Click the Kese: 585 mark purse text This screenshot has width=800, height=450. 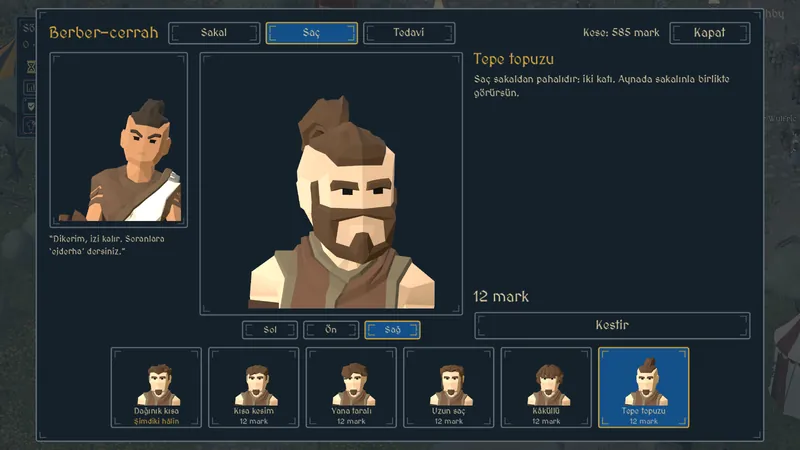[x=621, y=33]
